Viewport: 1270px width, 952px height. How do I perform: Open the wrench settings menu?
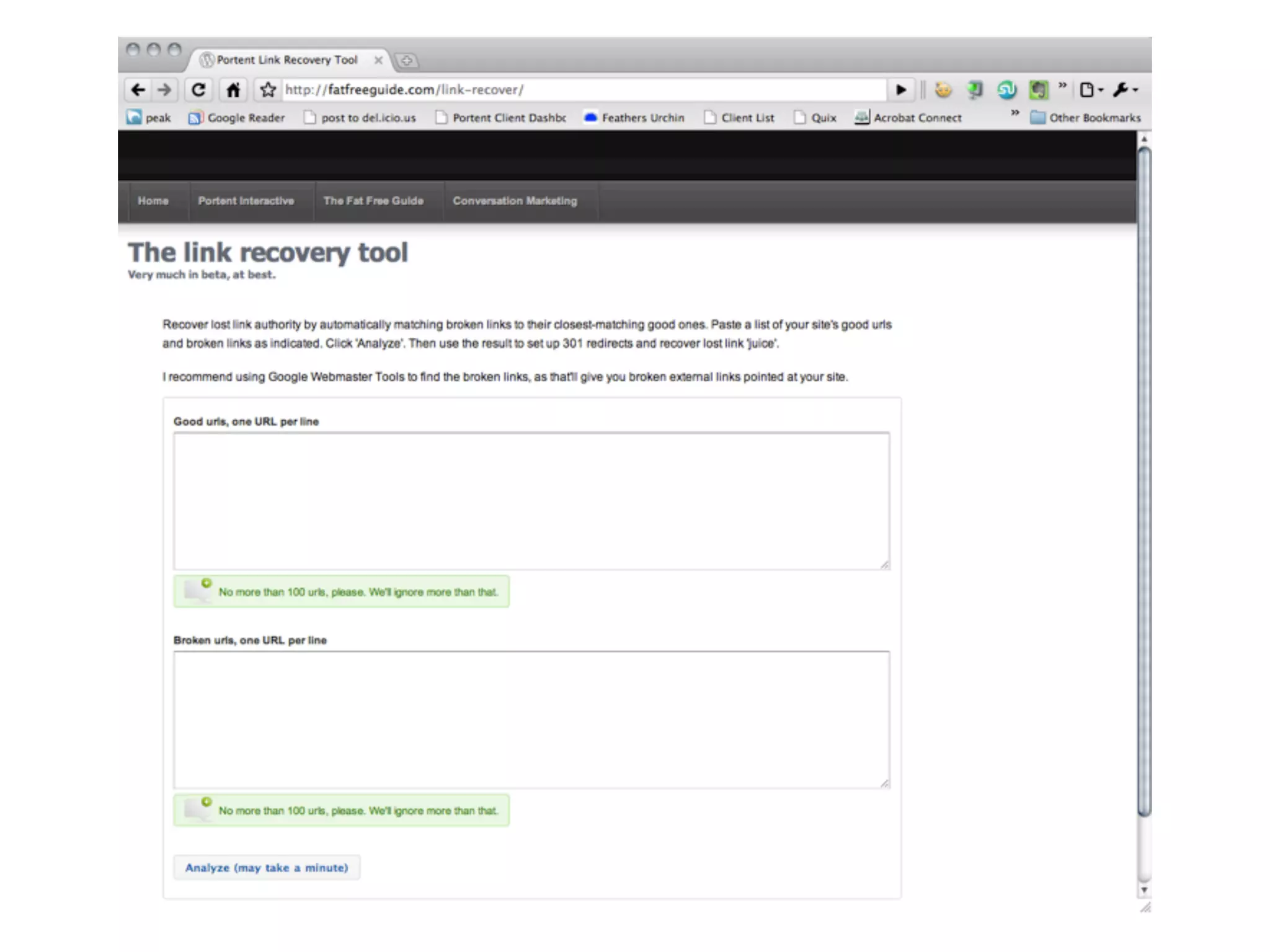coord(1125,90)
